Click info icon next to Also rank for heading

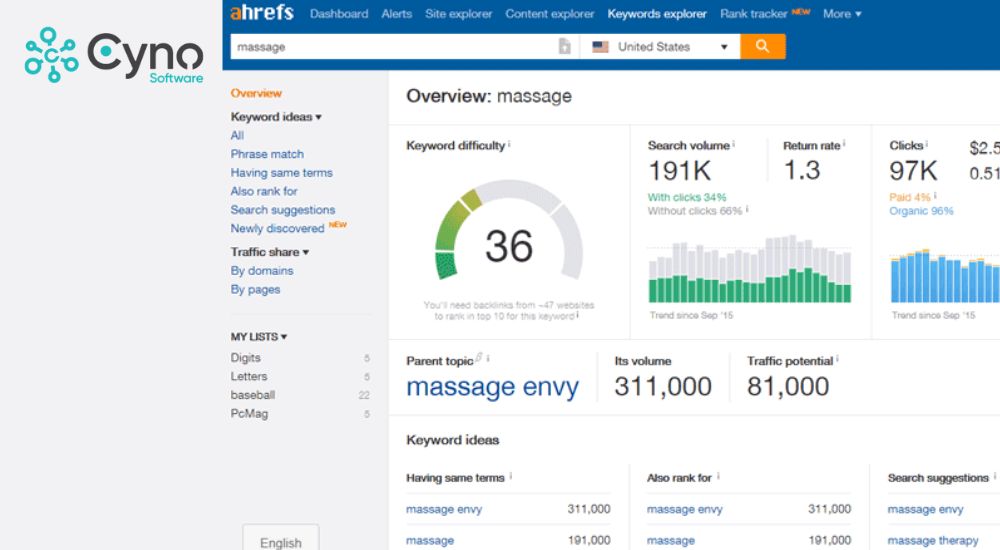[718, 476]
